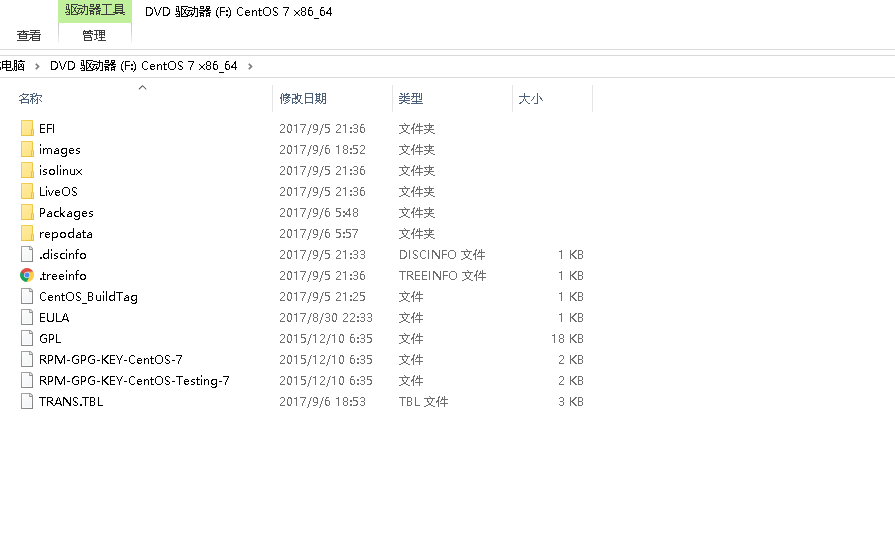The width and height of the screenshot is (895, 550).
Task: Click the date 2017/9/6 5:57
Action: [x=319, y=234]
